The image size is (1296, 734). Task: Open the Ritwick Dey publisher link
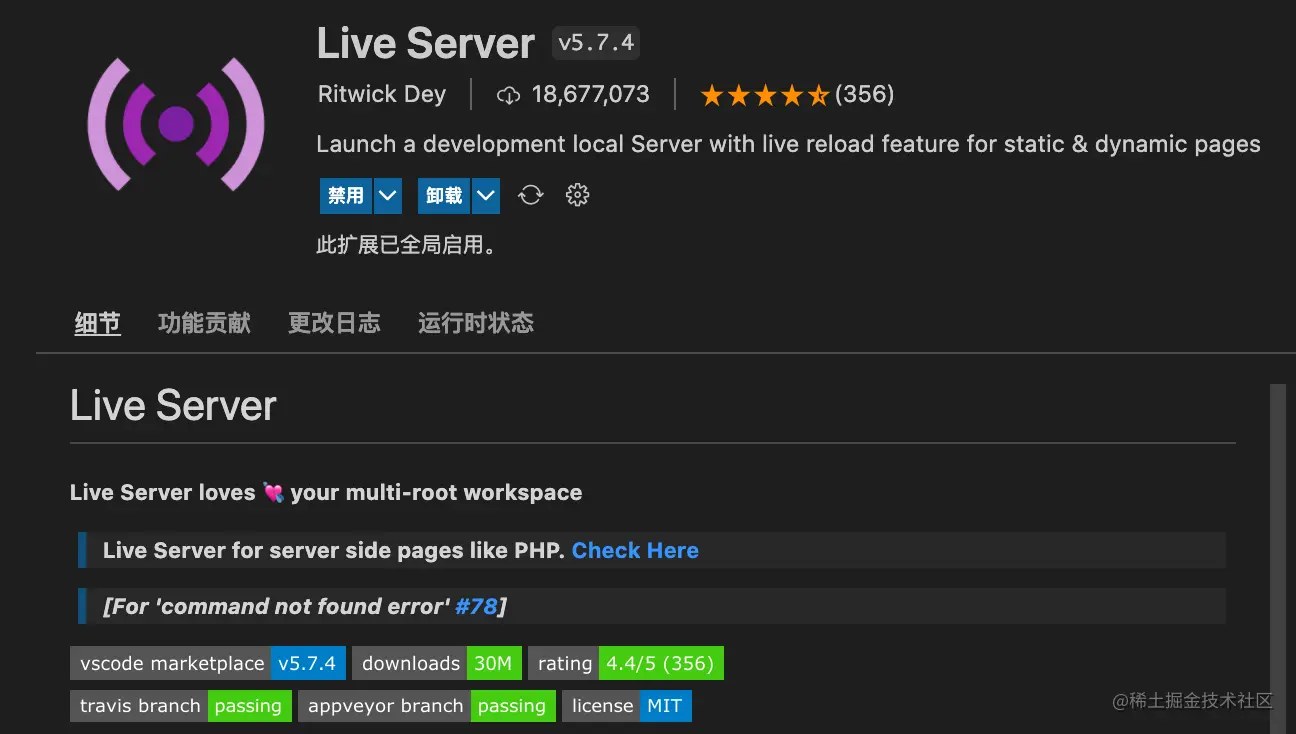pyautogui.click(x=382, y=95)
